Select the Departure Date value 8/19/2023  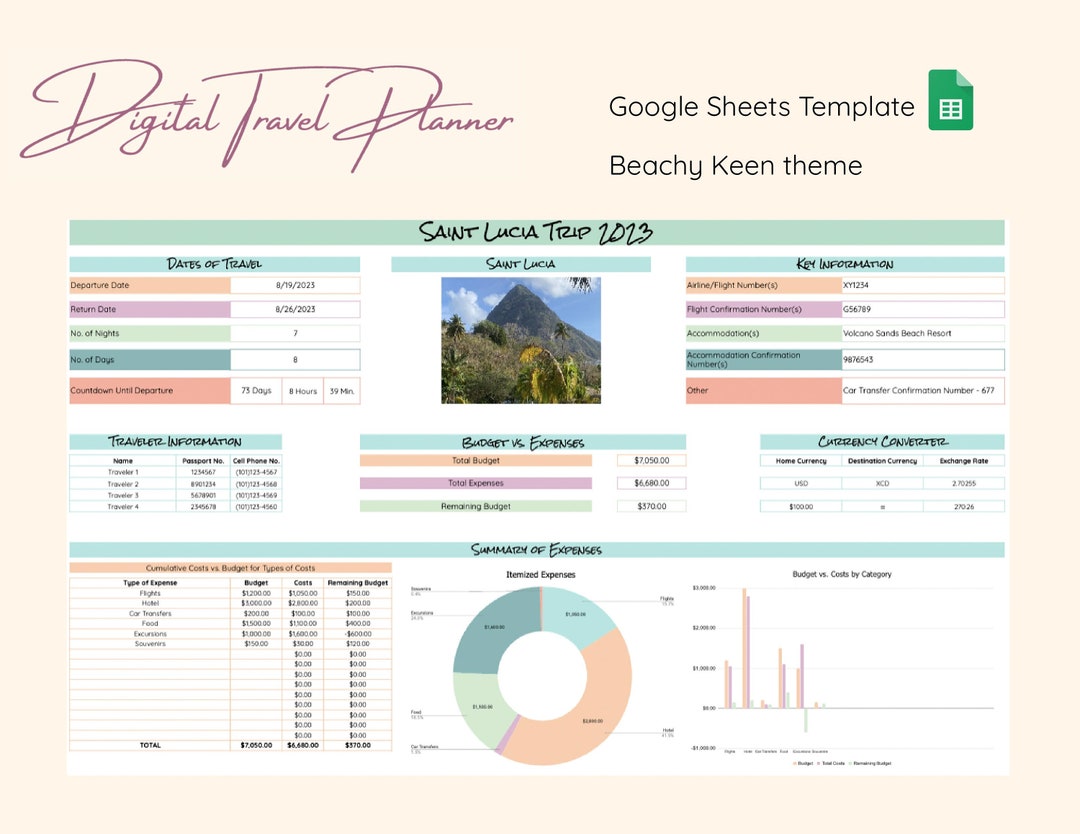(297, 283)
